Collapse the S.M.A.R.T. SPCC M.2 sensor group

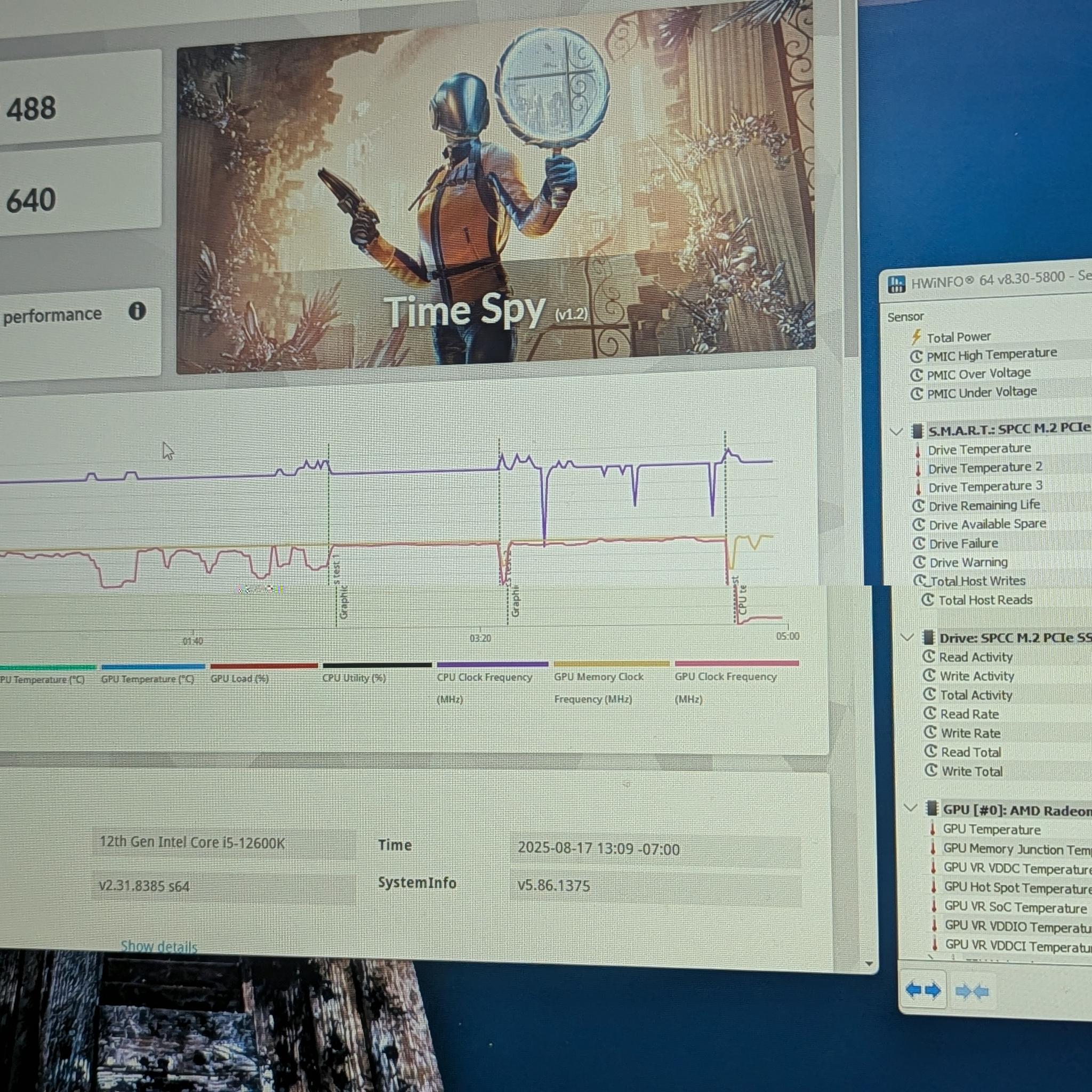coord(896,432)
